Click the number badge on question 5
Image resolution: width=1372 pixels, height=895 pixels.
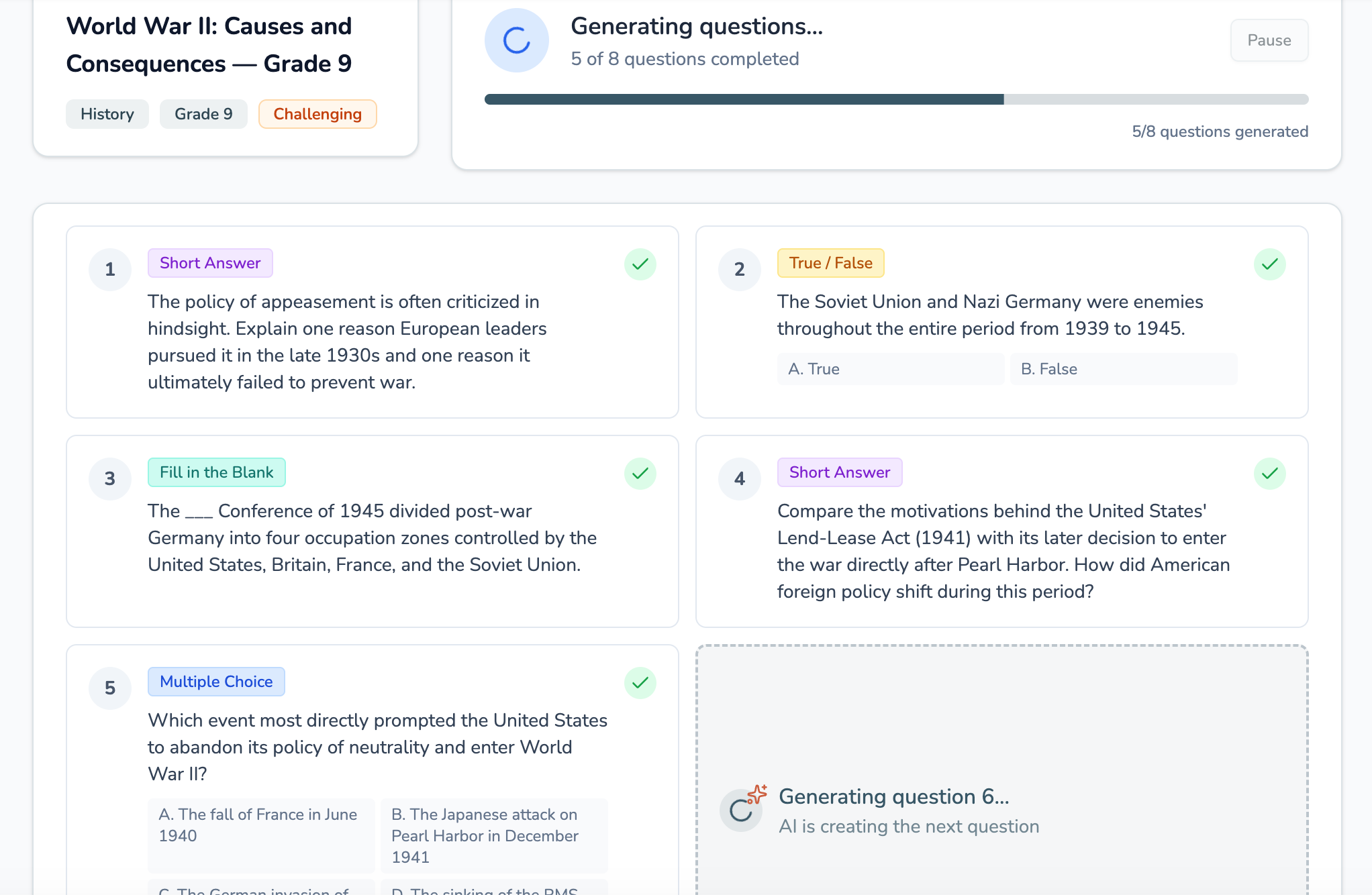click(x=109, y=688)
